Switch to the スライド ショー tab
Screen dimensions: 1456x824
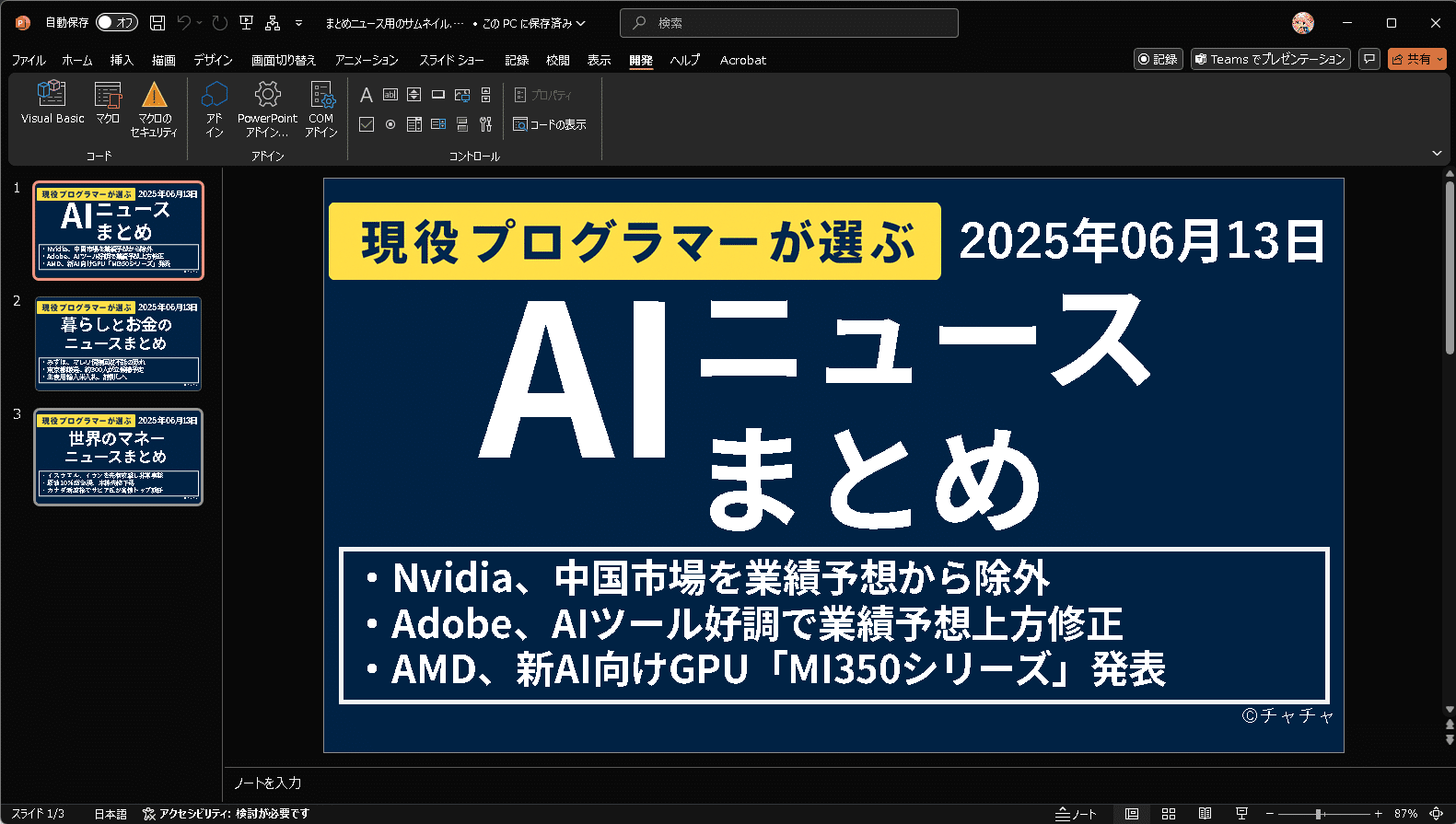pos(451,60)
